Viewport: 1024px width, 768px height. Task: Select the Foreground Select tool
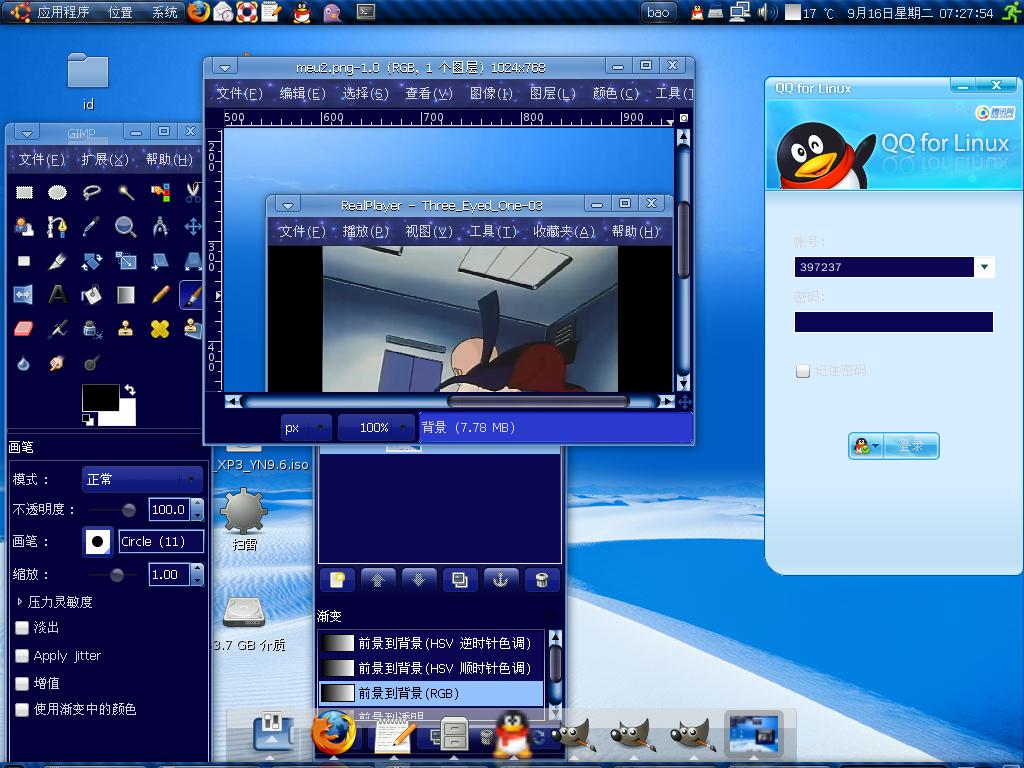24,227
